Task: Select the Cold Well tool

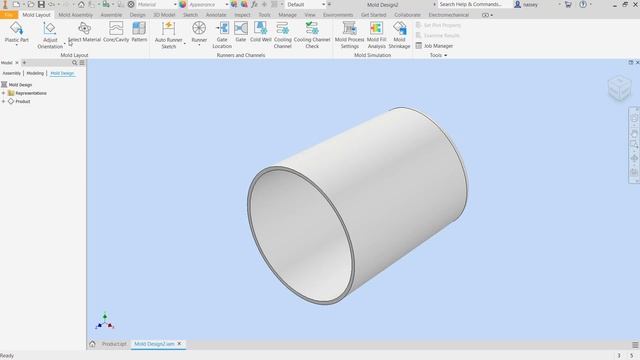Action: [x=260, y=32]
